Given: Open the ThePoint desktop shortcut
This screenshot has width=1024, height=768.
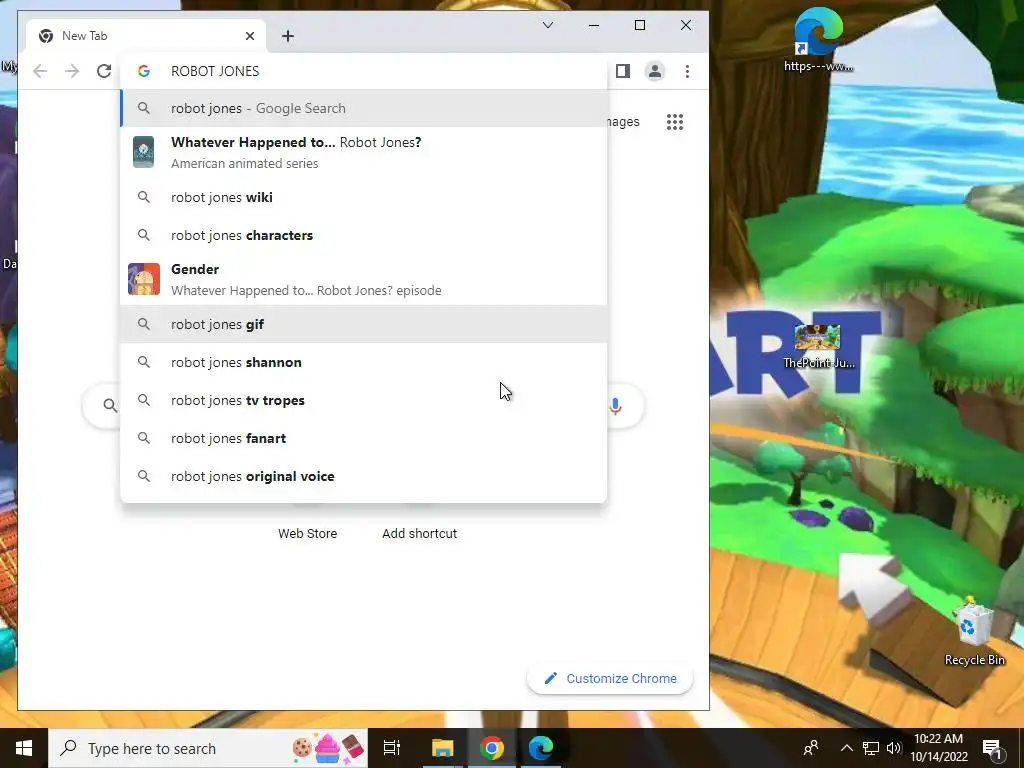Looking at the screenshot, I should (818, 347).
